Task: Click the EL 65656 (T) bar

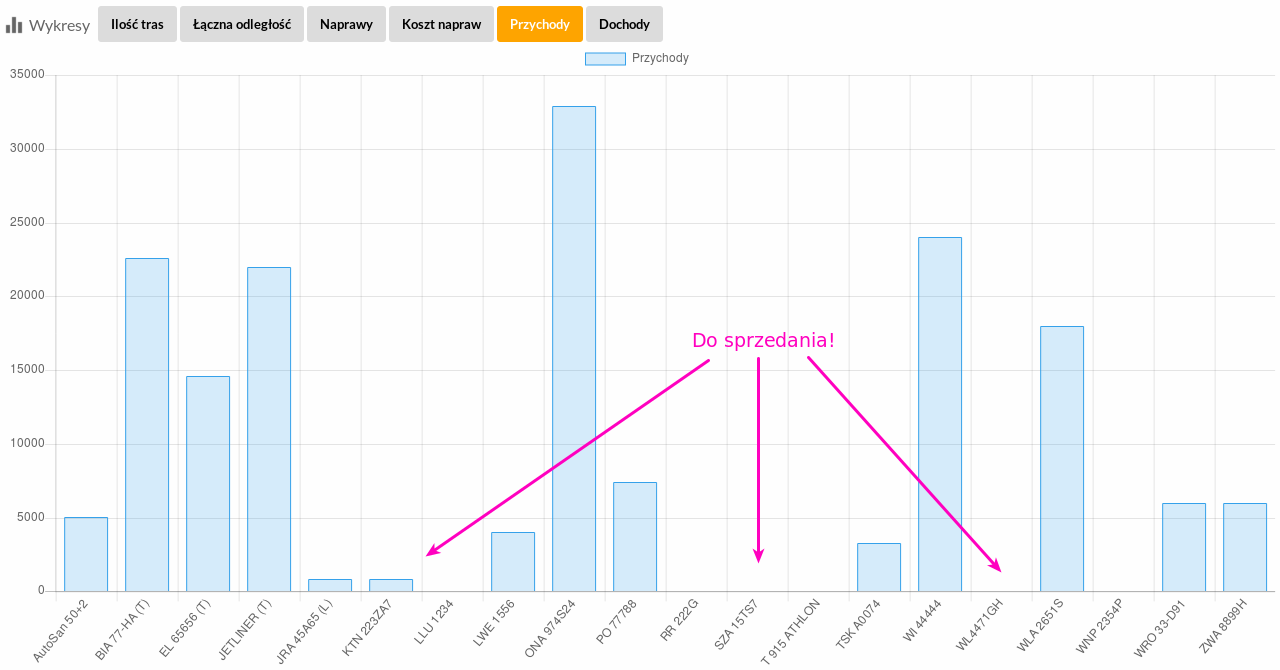Action: [x=208, y=484]
